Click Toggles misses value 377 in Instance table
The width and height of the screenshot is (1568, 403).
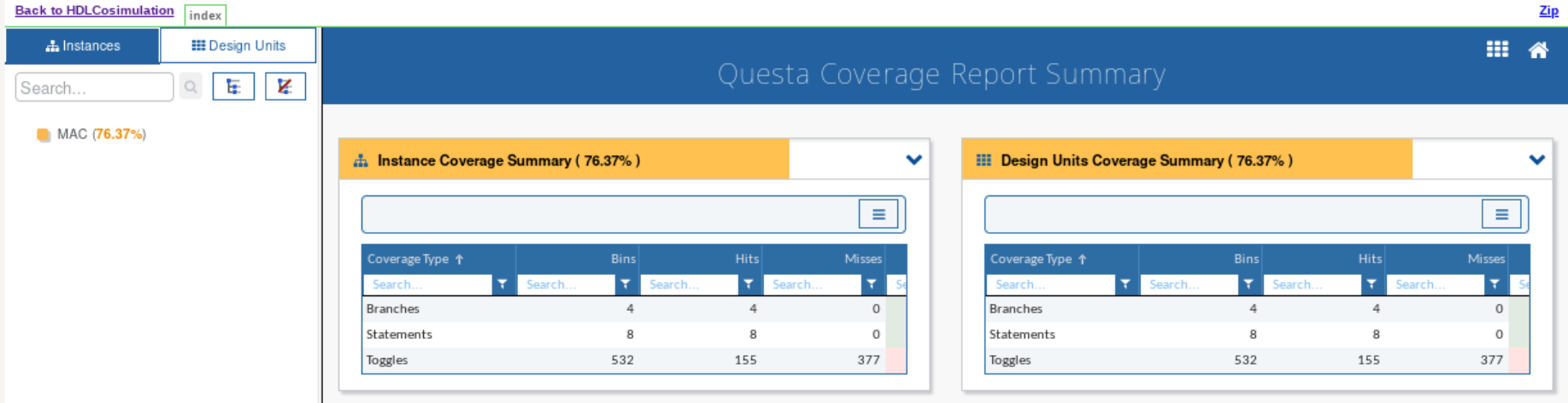point(868,360)
